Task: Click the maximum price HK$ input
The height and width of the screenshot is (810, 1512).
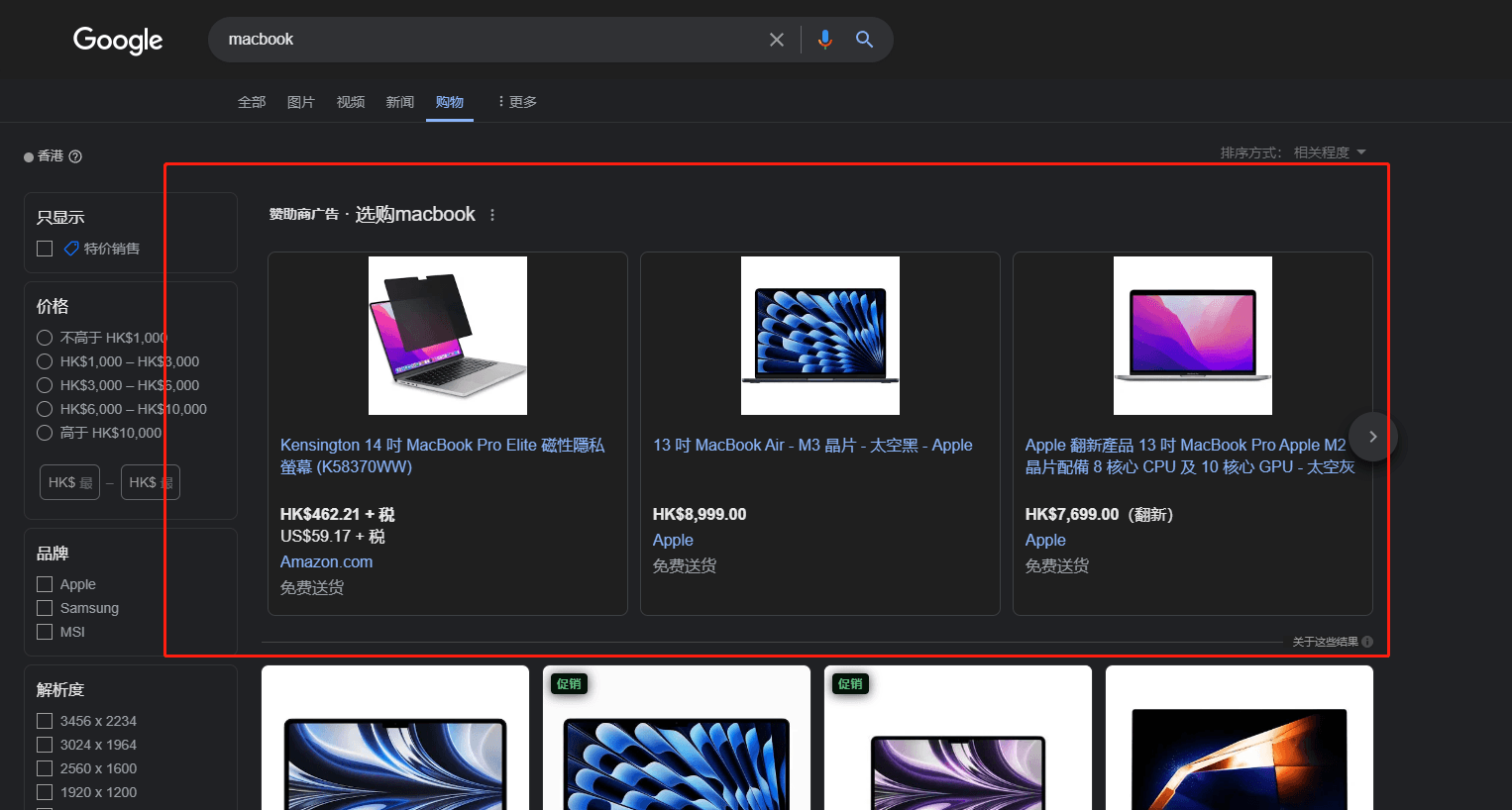Action: pos(151,482)
